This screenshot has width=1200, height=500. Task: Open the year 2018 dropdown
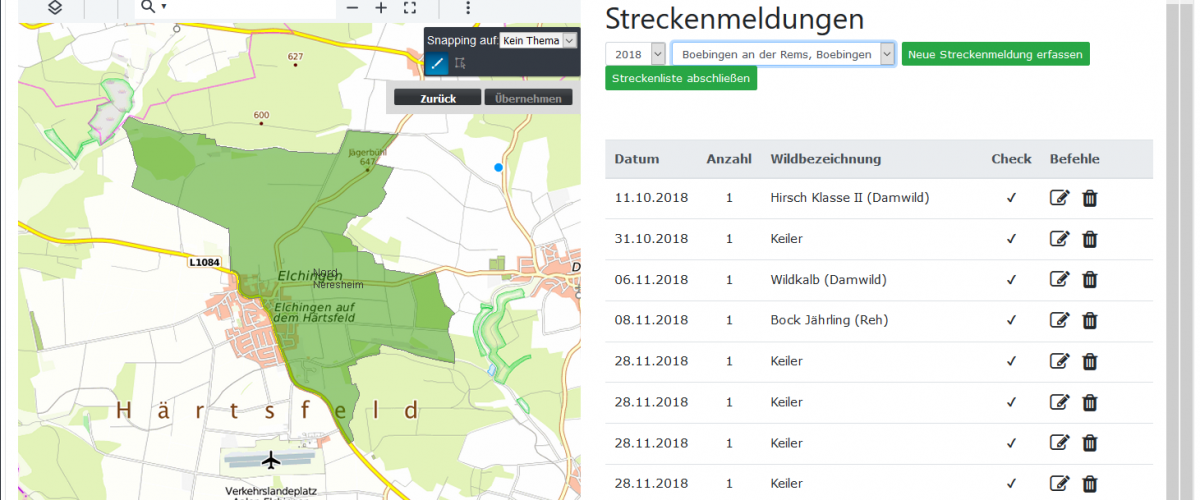click(636, 54)
